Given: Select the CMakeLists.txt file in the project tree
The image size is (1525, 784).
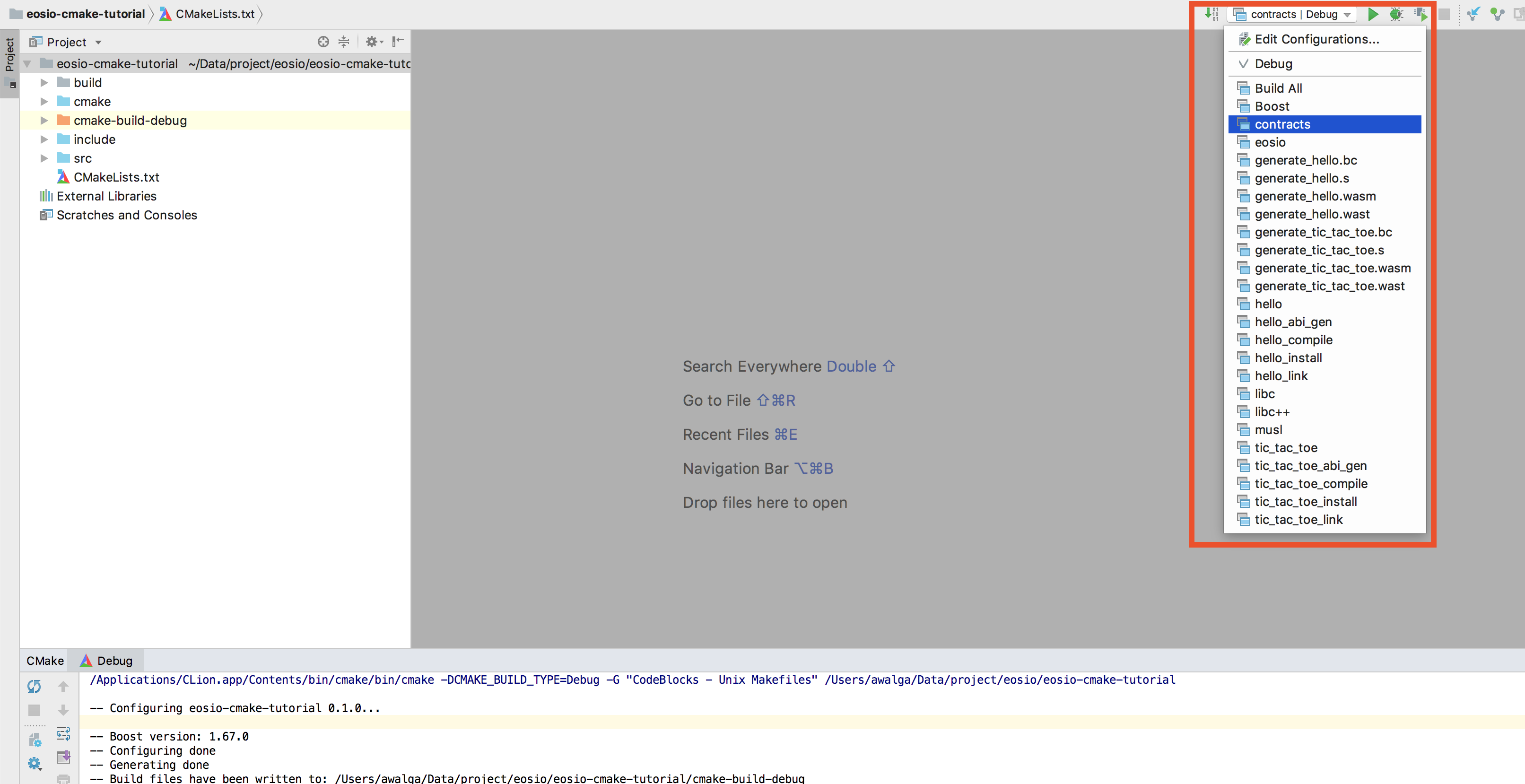Looking at the screenshot, I should pos(116,177).
